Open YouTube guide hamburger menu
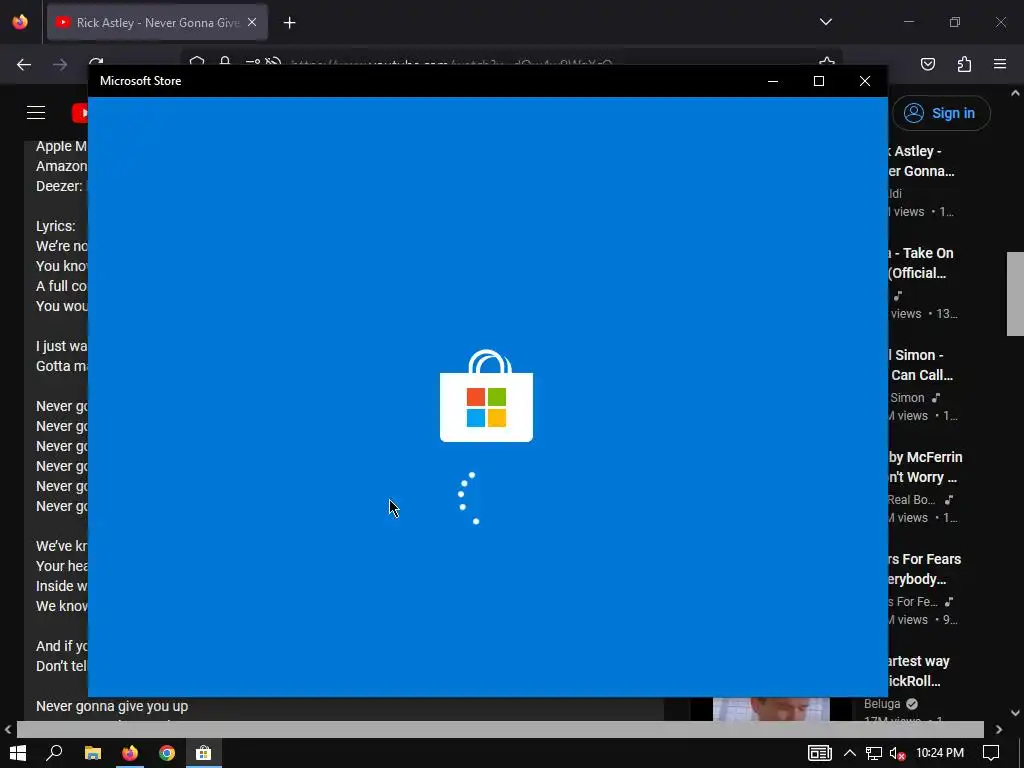 point(36,113)
